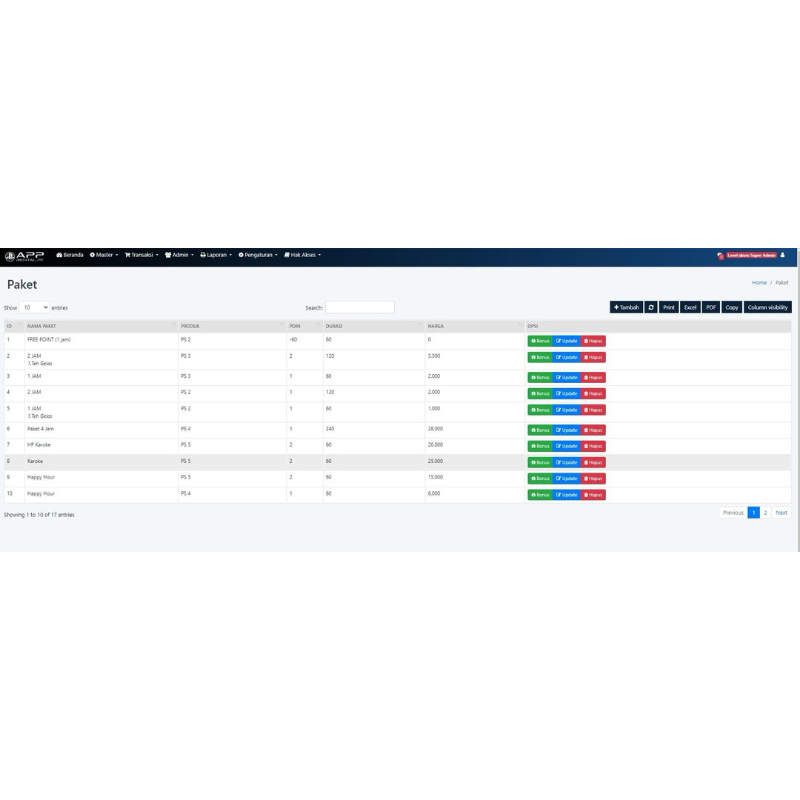Screen dimensions: 800x800
Task: Click inside the Search input field
Action: pos(360,308)
